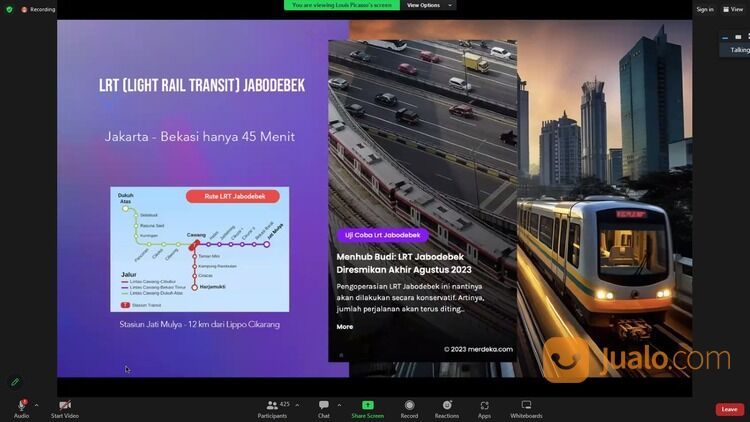The width and height of the screenshot is (750, 422).
Task: Click Sign in at the top right
Action: click(705, 9)
